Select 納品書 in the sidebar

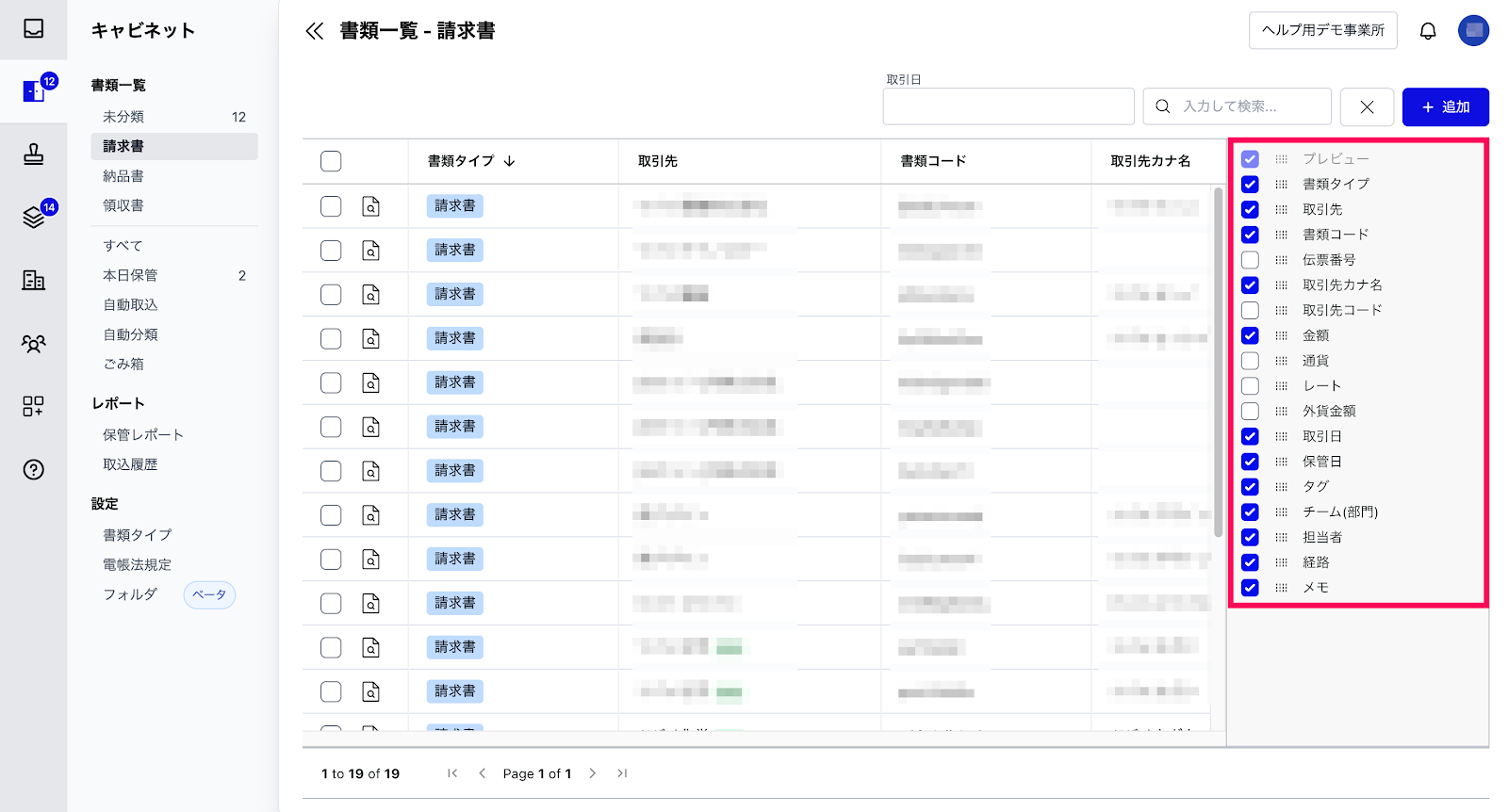(x=174, y=176)
